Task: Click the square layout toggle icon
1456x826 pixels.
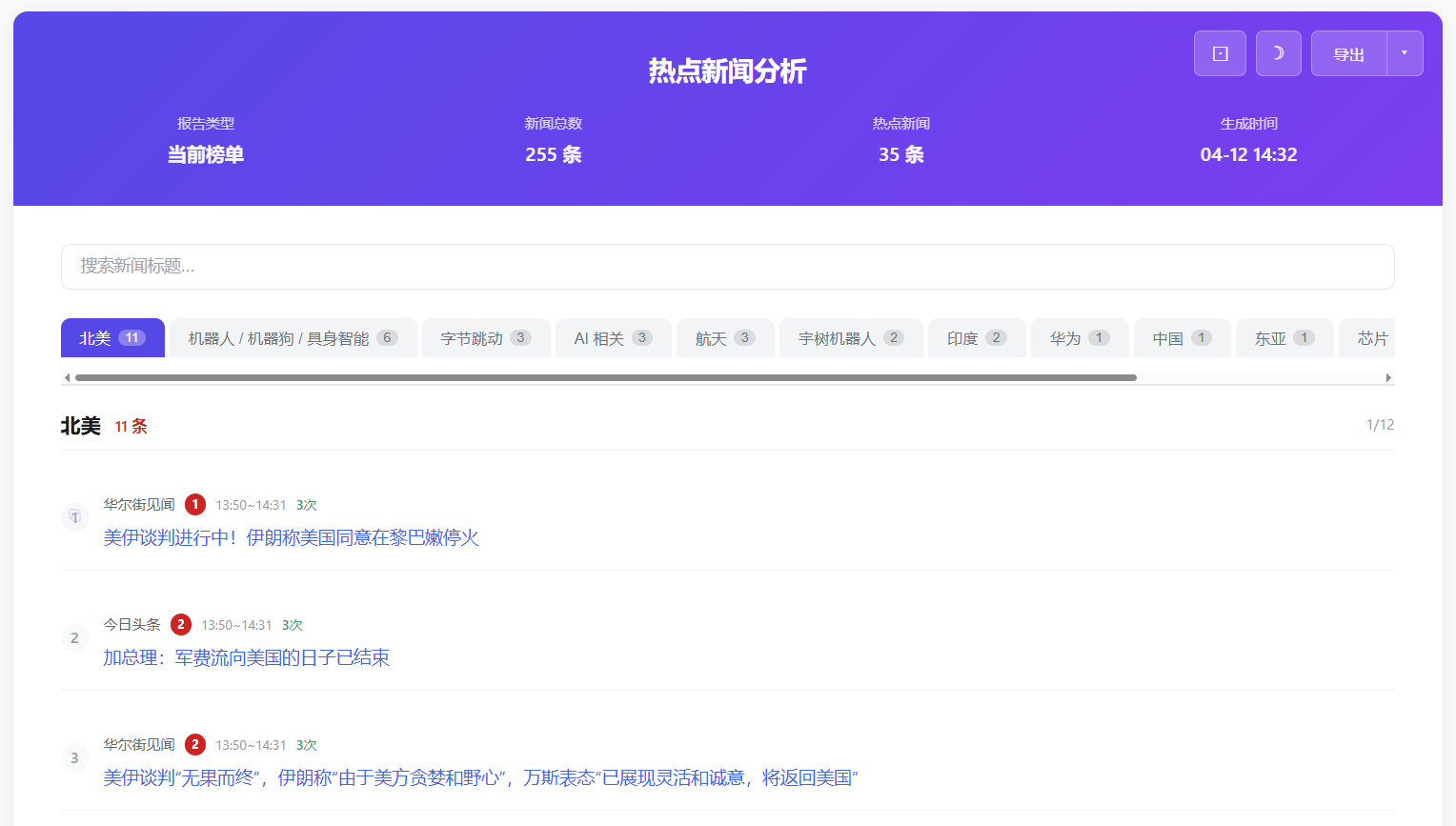Action: coord(1220,53)
